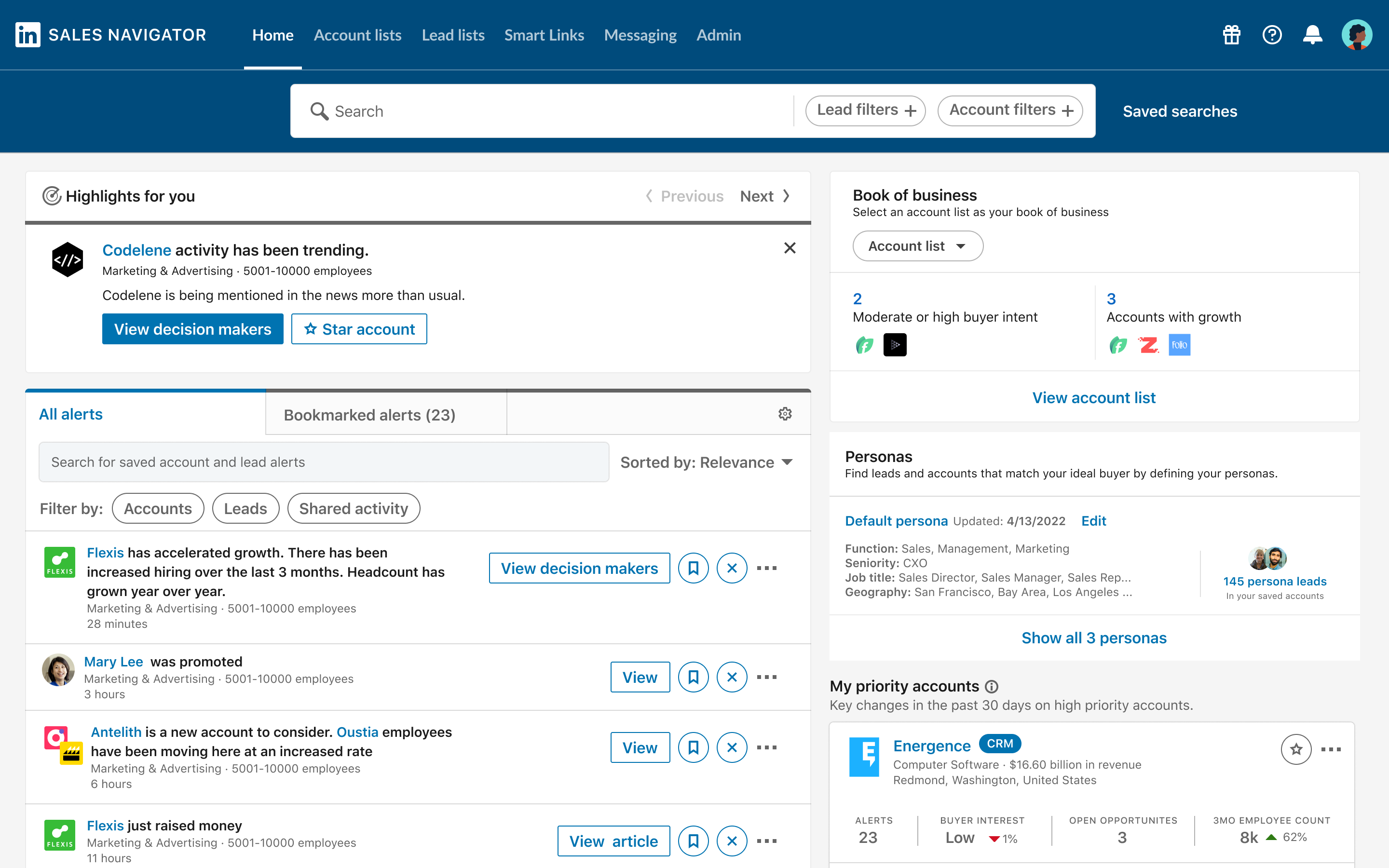The width and height of the screenshot is (1389, 868).
Task: Click the black play logo under buyer intent
Action: tap(895, 345)
